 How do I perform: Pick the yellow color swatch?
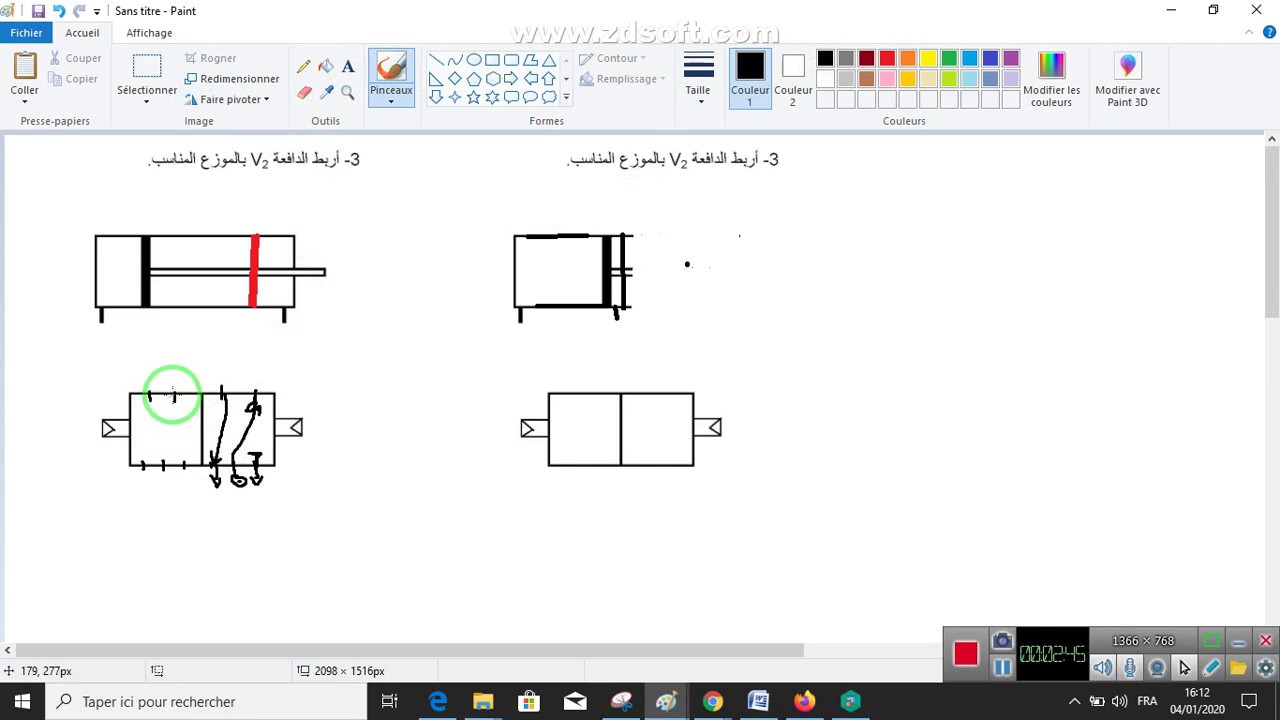click(928, 59)
